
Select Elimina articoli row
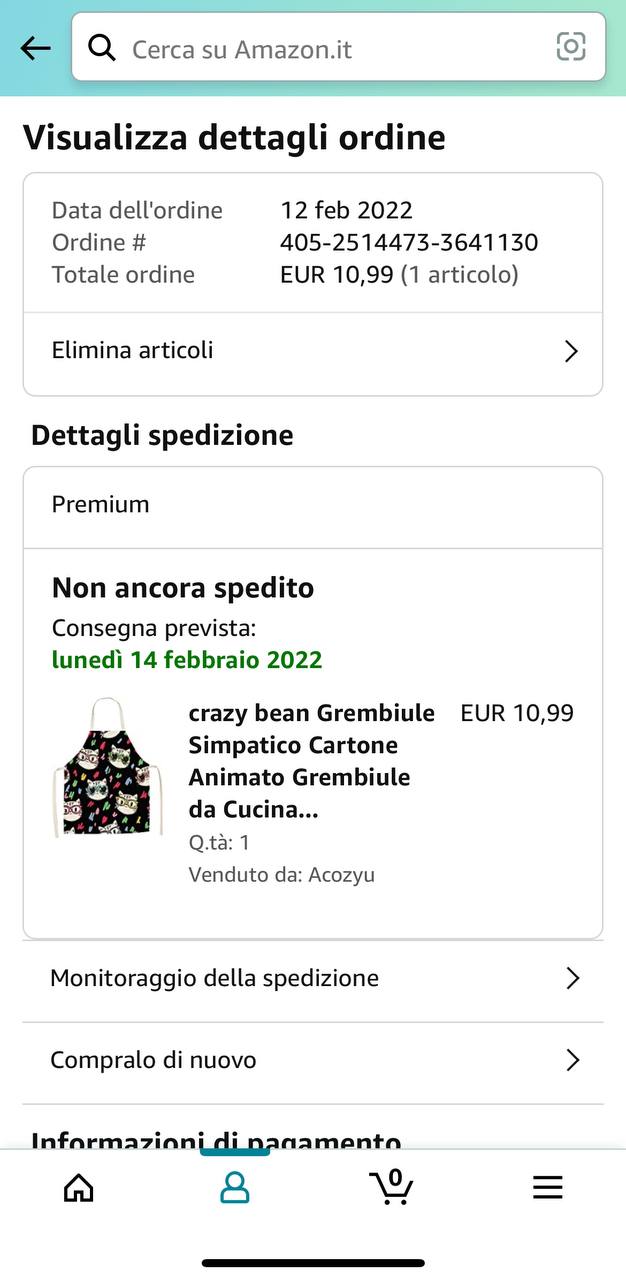(x=313, y=351)
